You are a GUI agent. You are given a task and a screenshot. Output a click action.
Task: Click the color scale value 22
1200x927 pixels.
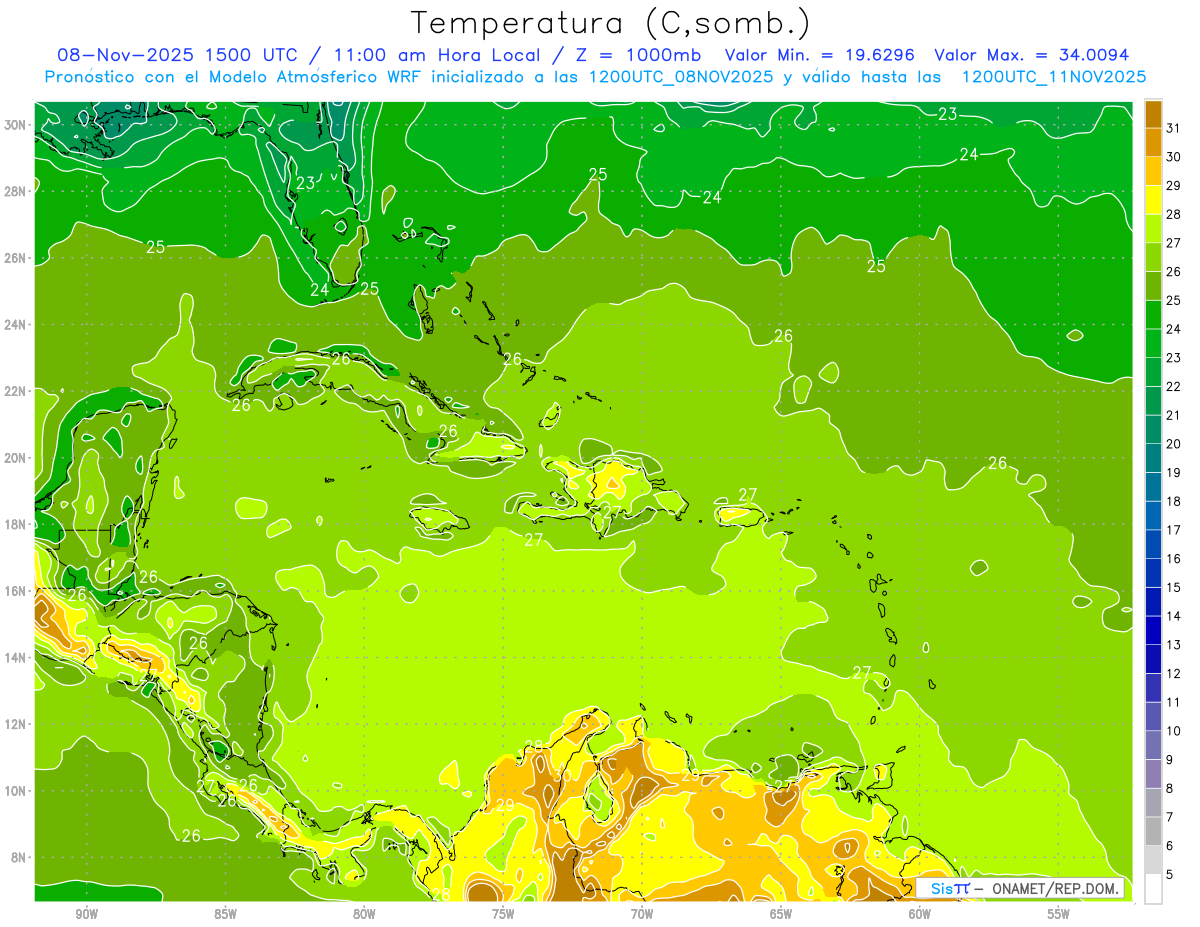click(x=1173, y=386)
